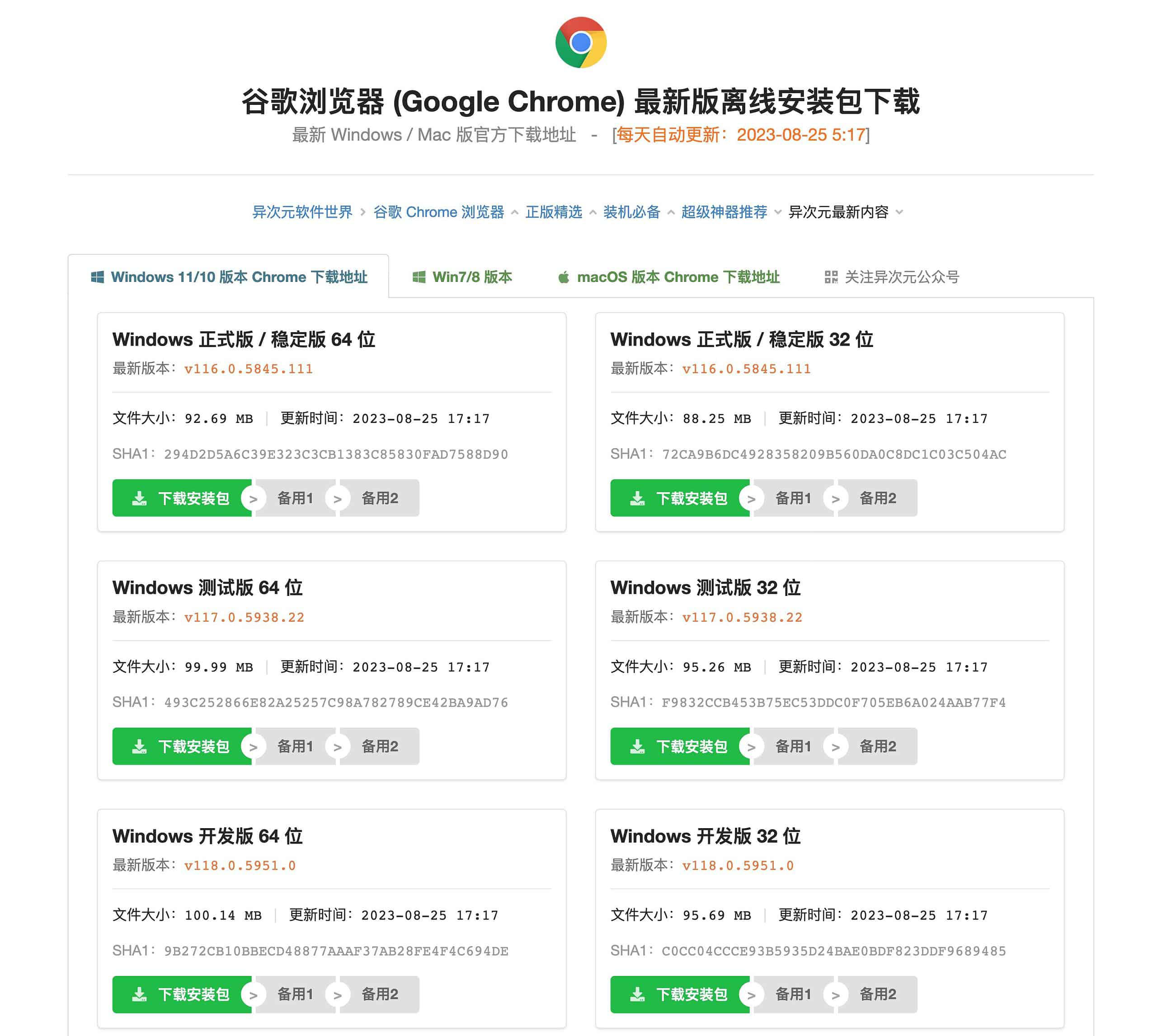
Task: Use 备用1 mirror for 测试版 32 位
Action: point(794,746)
